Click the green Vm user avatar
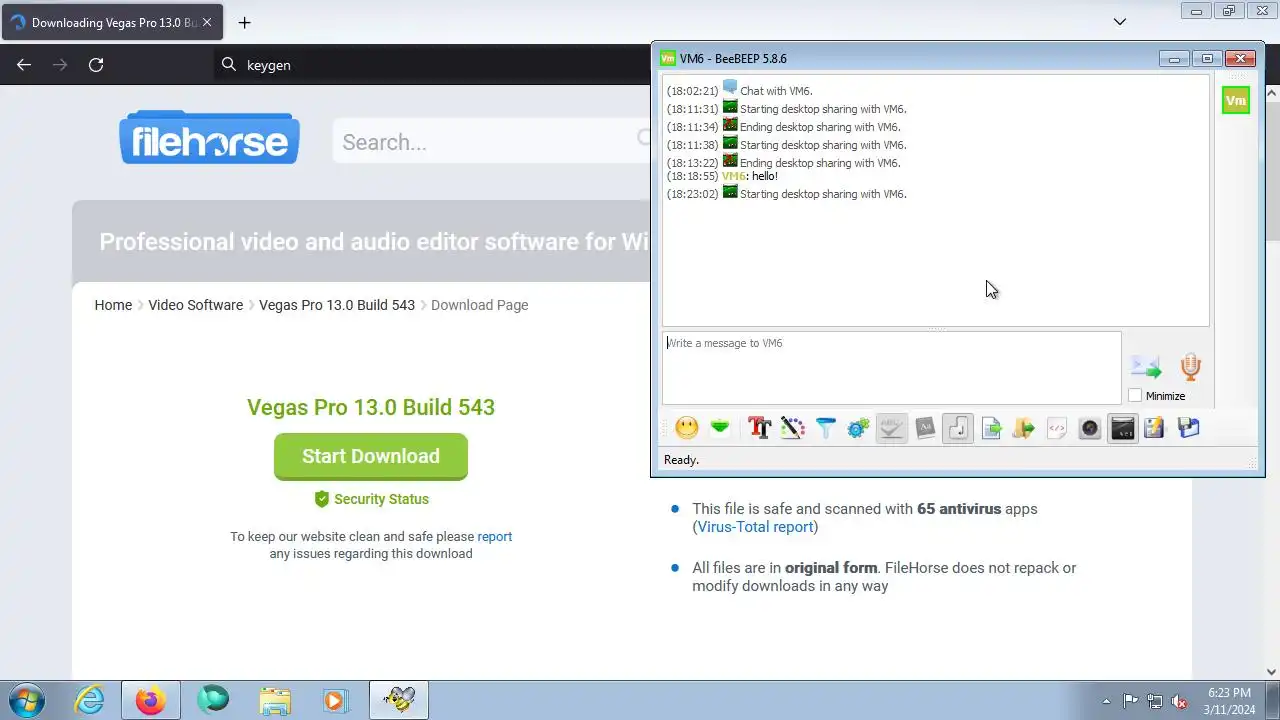This screenshot has height=720, width=1280. pos(1236,100)
